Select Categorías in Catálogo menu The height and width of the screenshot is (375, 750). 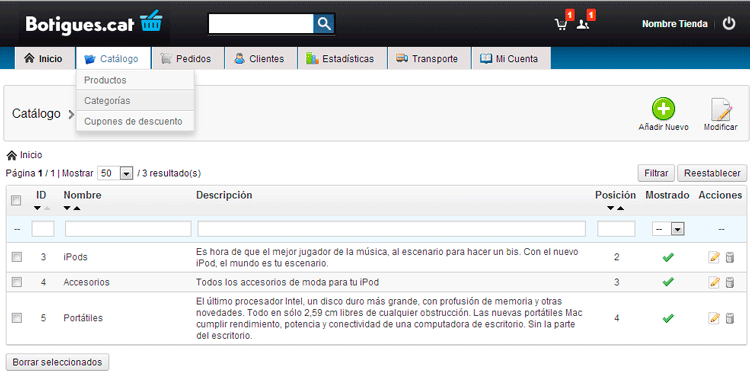[135, 100]
